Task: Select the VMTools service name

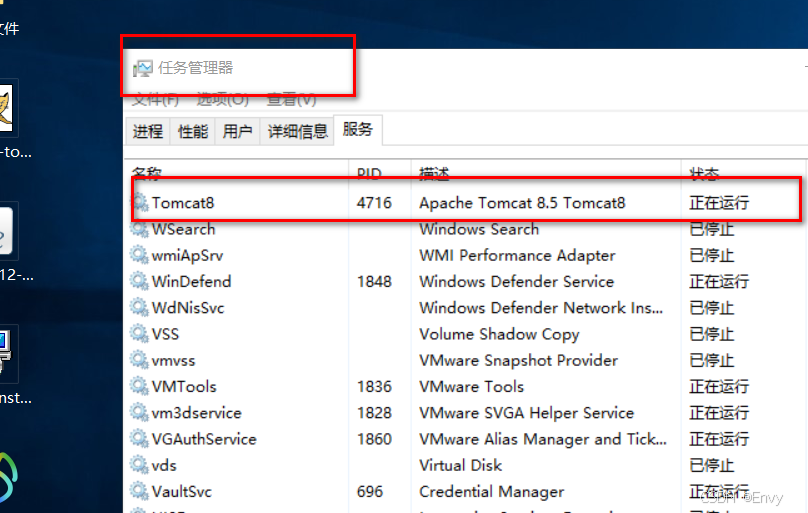Action: pyautogui.click(x=184, y=387)
